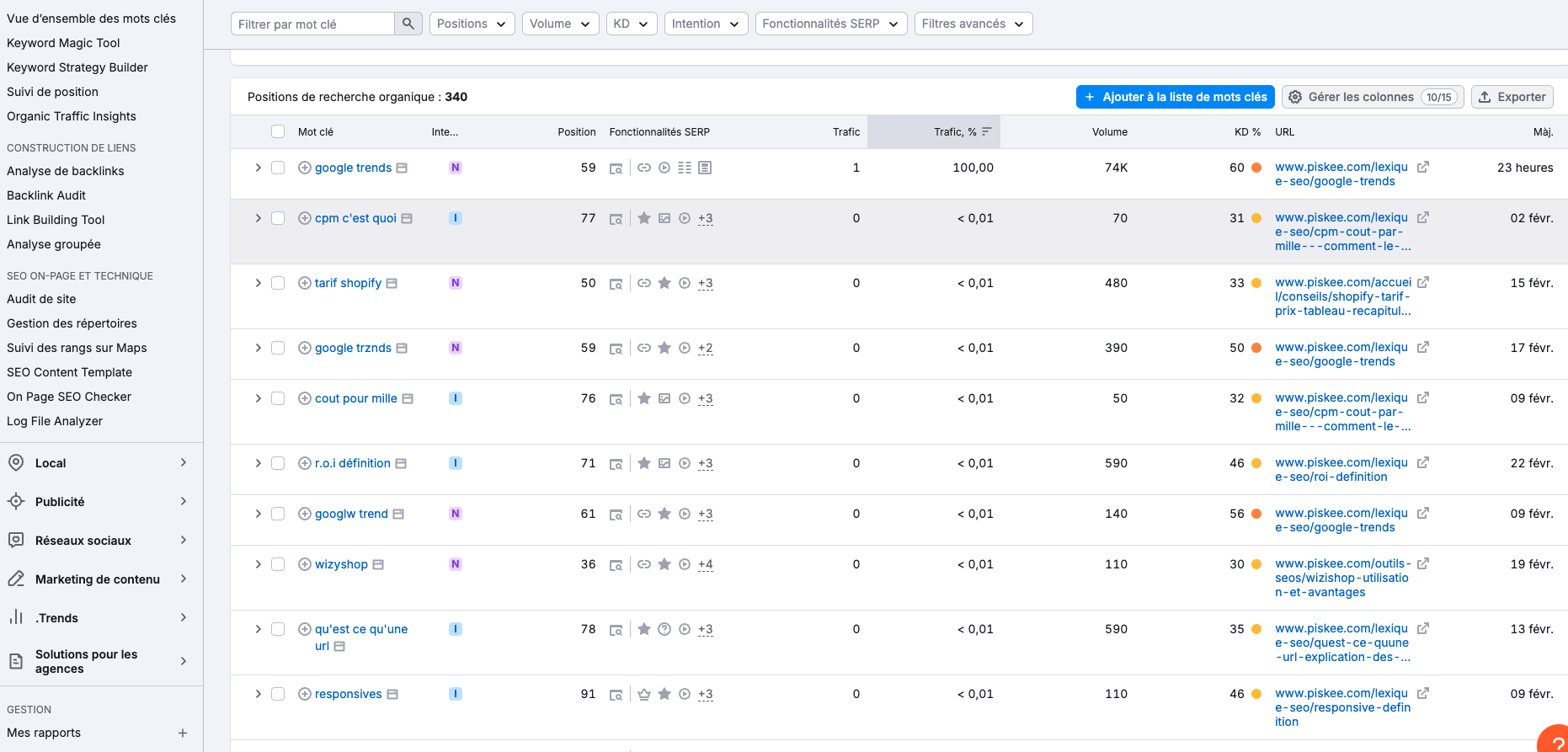1568x752 pixels.
Task: Click SERP source icon after google trends keyword
Action: point(402,168)
